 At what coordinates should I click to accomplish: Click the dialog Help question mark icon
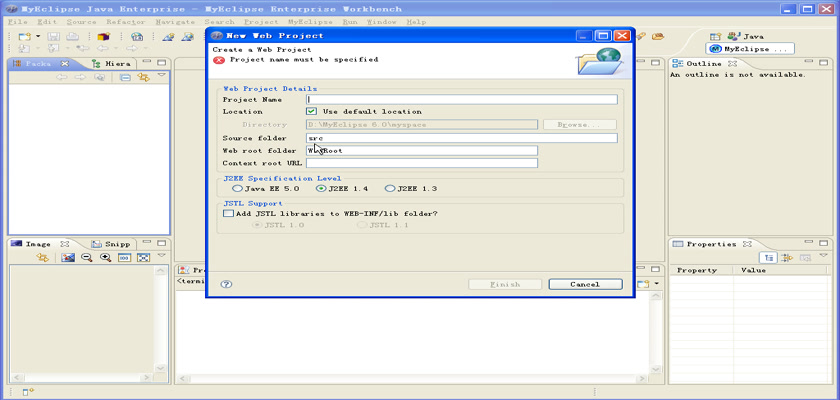click(x=226, y=284)
